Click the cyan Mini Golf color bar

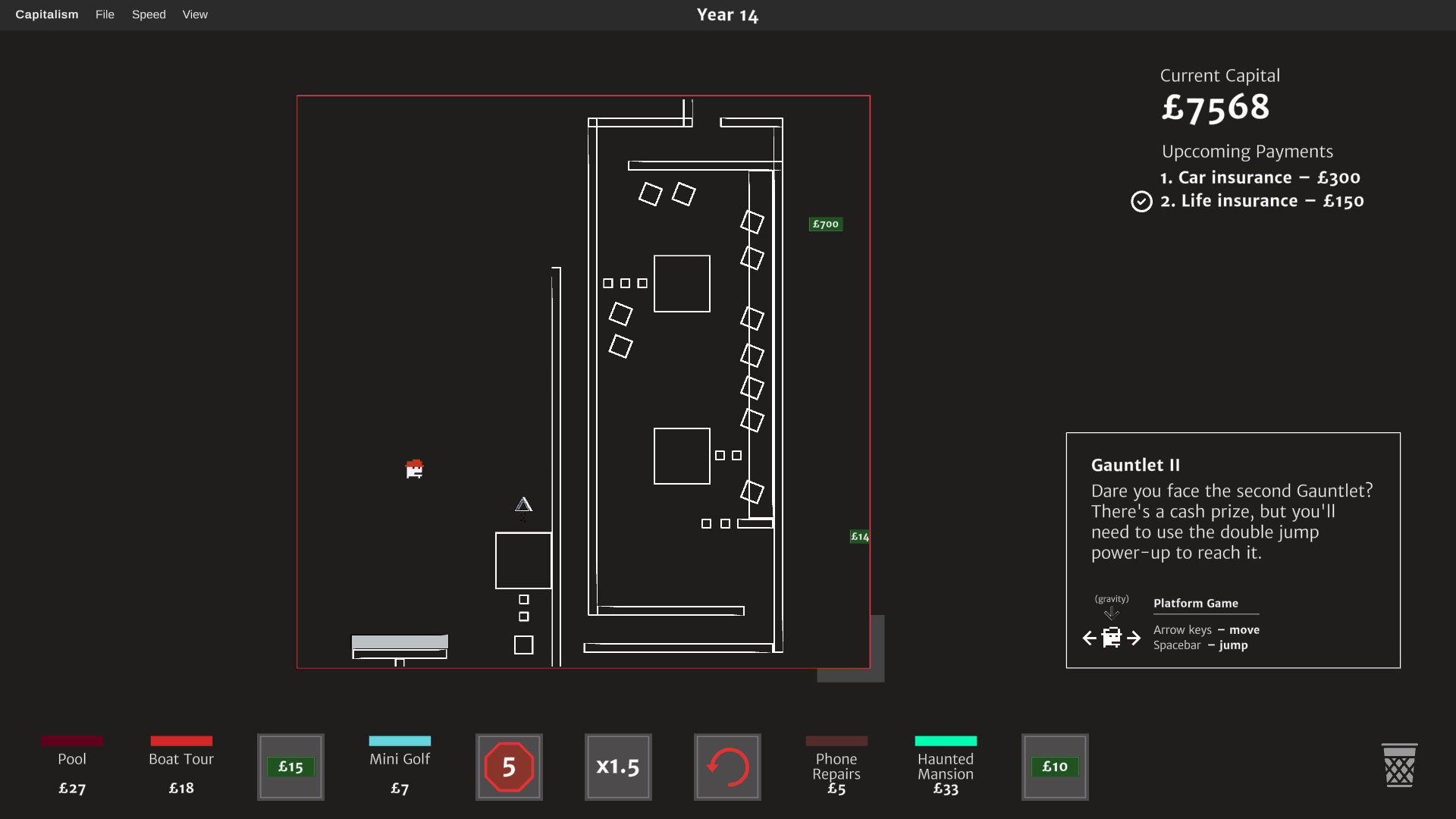click(400, 741)
